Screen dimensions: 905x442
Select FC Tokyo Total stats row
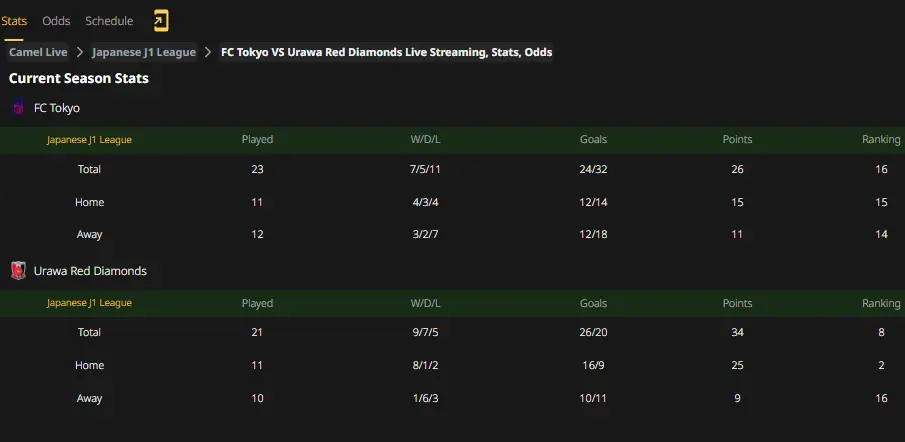pyautogui.click(x=452, y=169)
